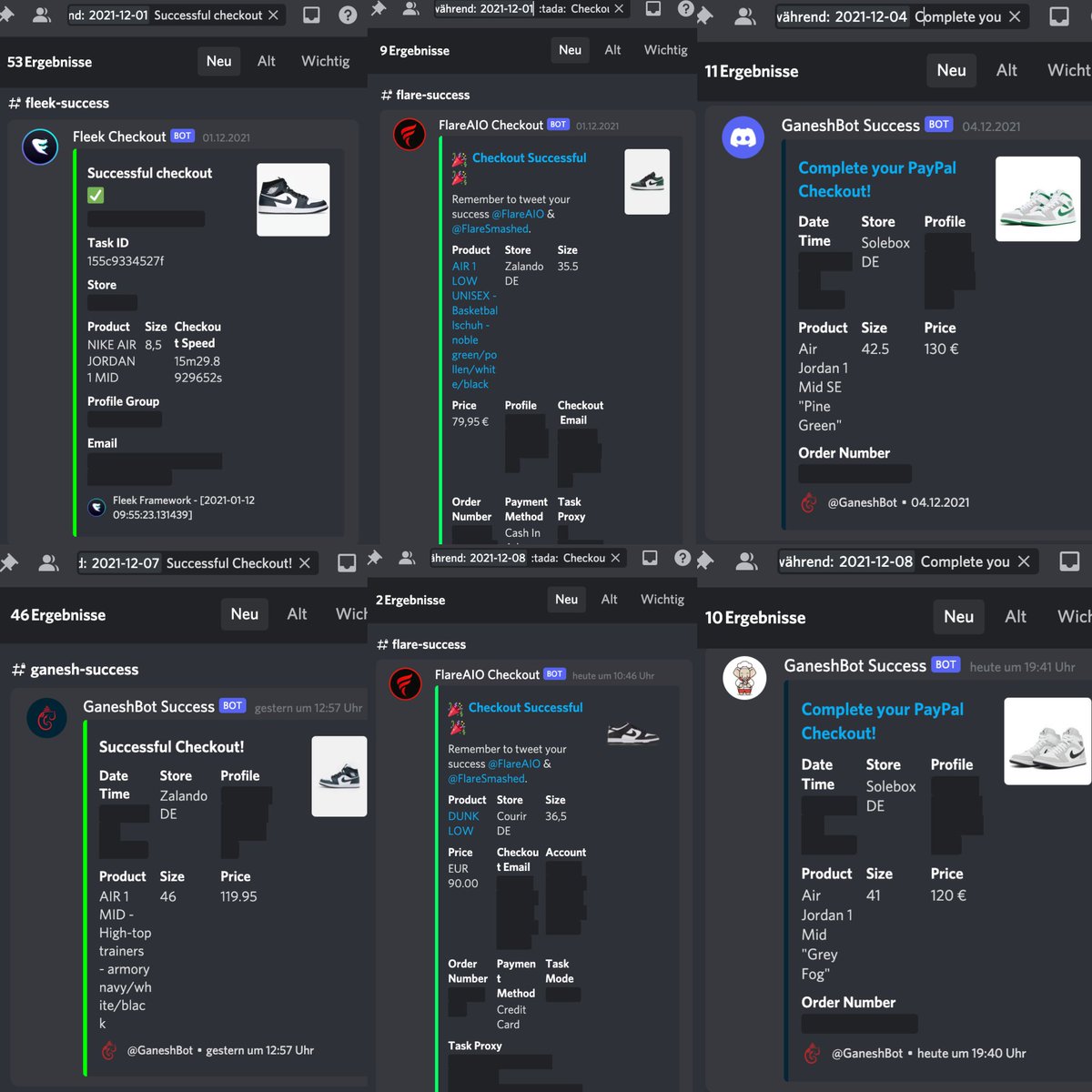Screen dimensions: 1092x1092
Task: Clear the 2021-12-01 :tada: Checkou search
Action: [619, 8]
